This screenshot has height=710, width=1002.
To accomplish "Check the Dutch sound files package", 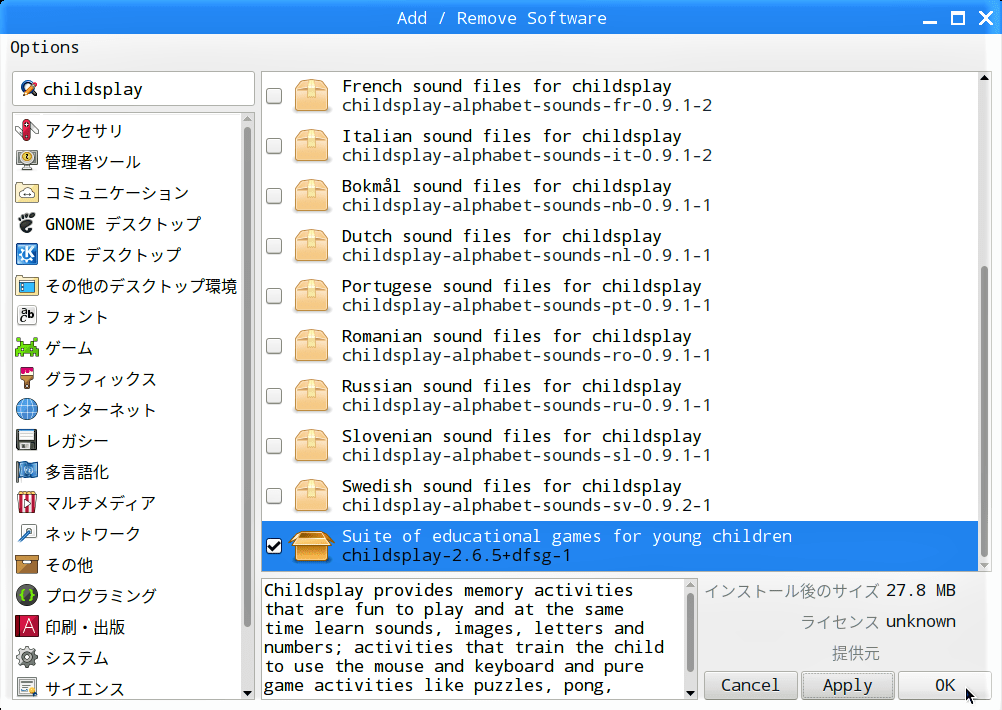I will click(274, 245).
